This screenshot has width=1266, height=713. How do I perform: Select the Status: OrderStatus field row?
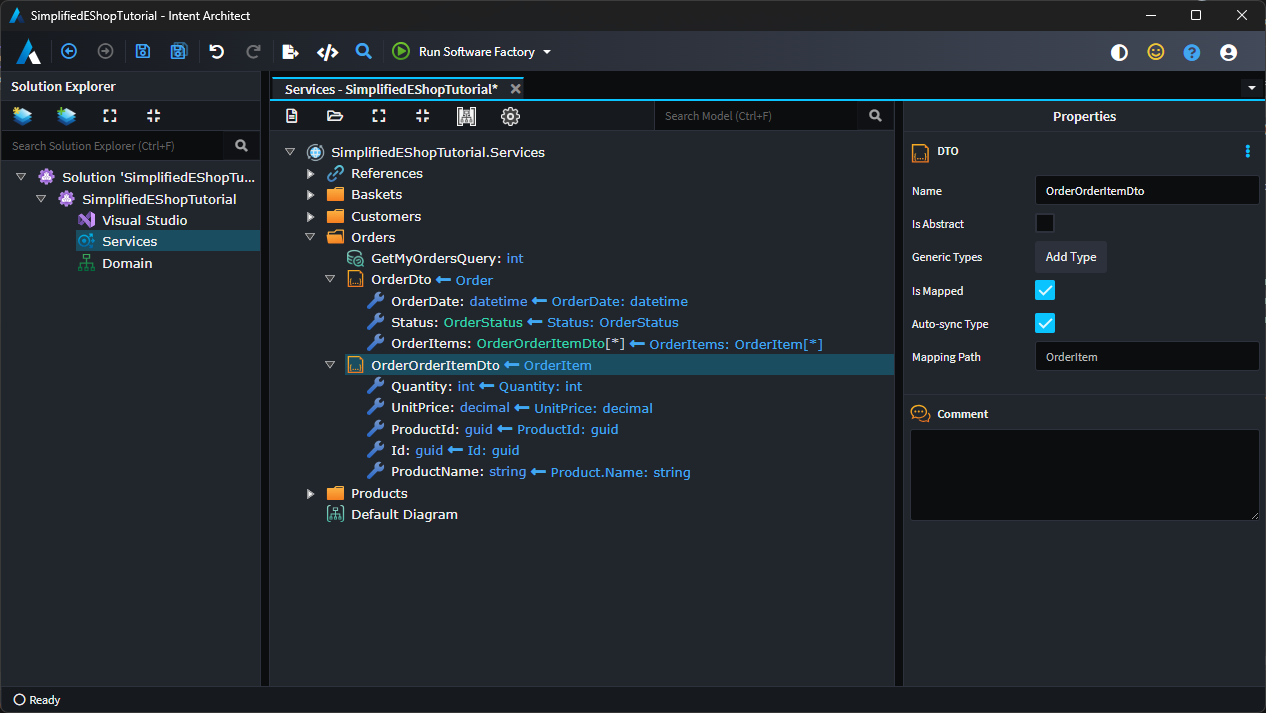pos(522,322)
